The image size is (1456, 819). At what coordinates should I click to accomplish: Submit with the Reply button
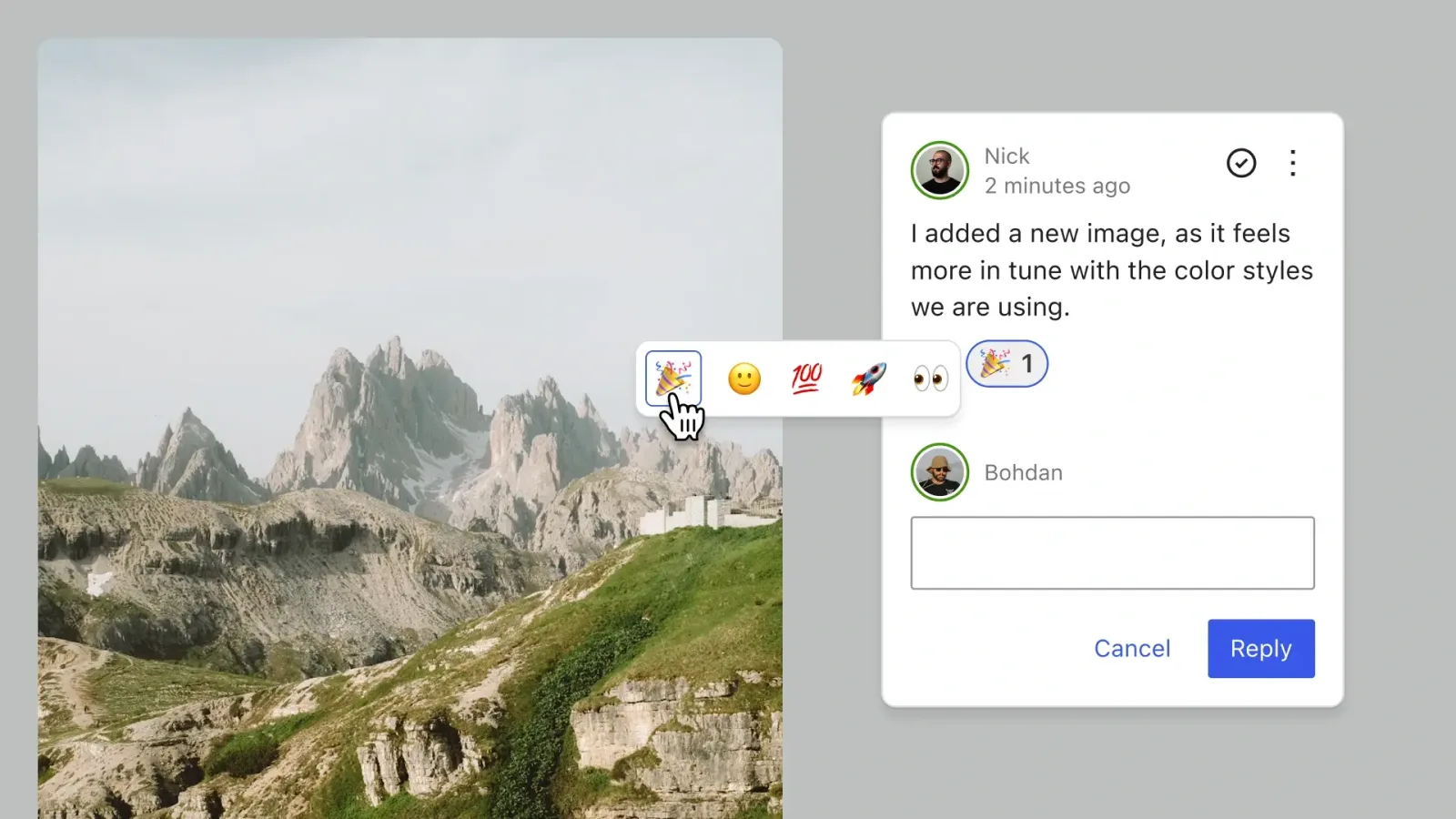(1261, 649)
